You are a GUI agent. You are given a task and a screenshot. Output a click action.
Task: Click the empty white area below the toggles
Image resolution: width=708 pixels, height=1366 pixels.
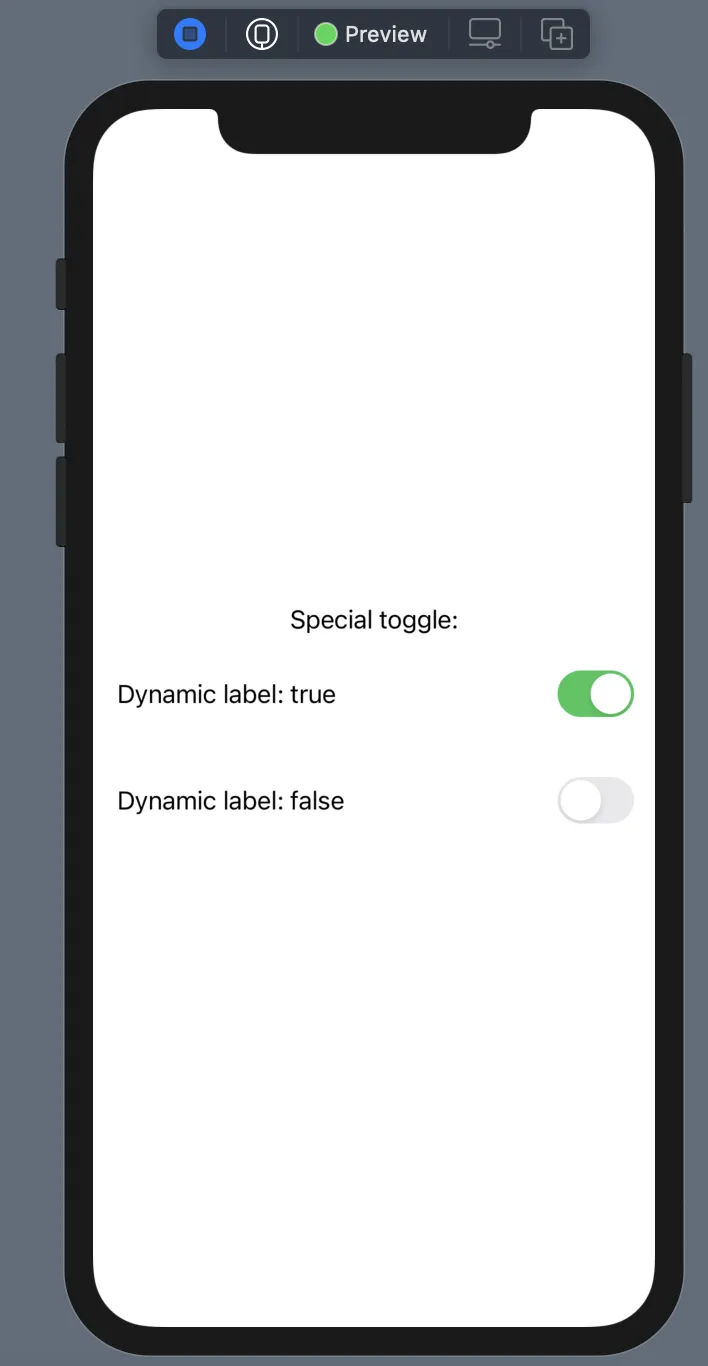(x=374, y=1050)
